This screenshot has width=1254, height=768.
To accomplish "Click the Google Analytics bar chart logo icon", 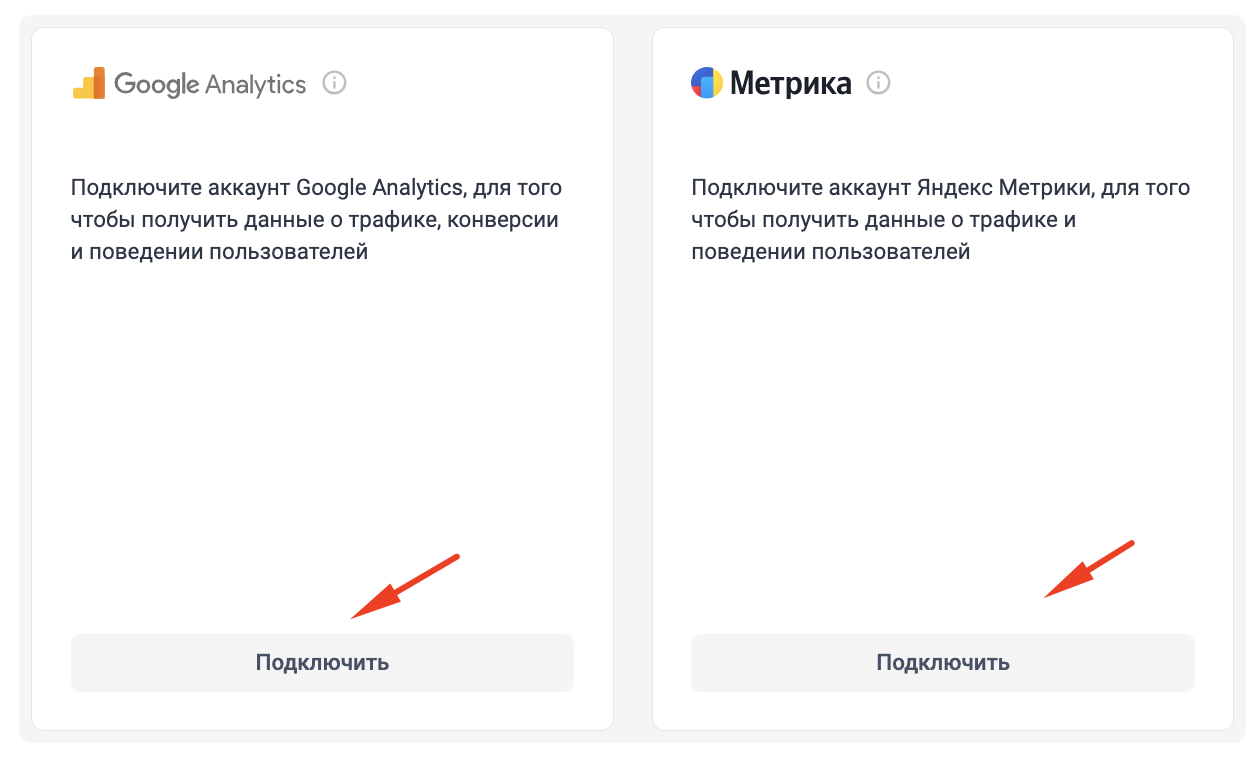I will click(x=89, y=83).
